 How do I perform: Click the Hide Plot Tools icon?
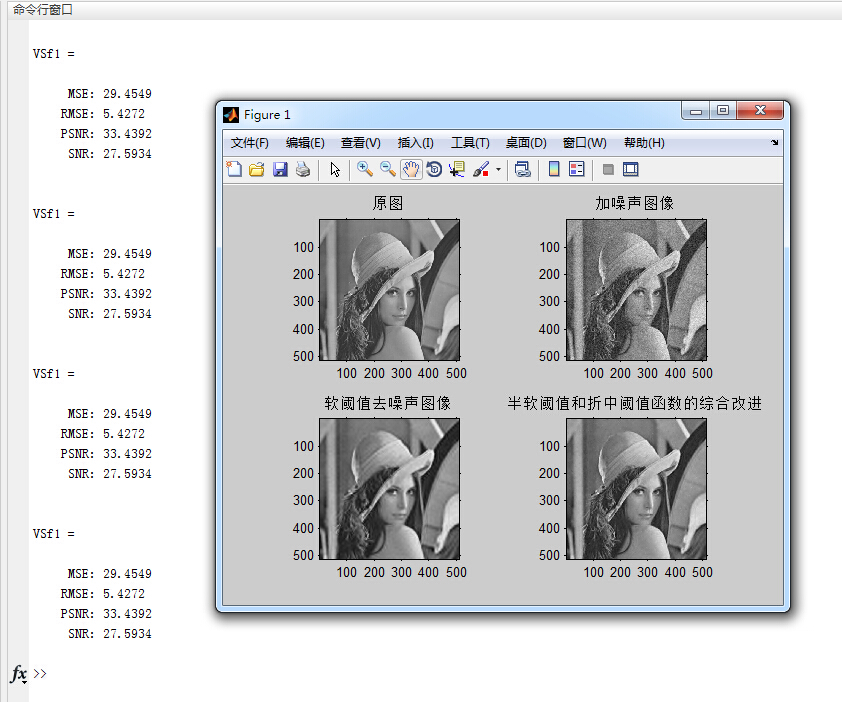click(608, 170)
